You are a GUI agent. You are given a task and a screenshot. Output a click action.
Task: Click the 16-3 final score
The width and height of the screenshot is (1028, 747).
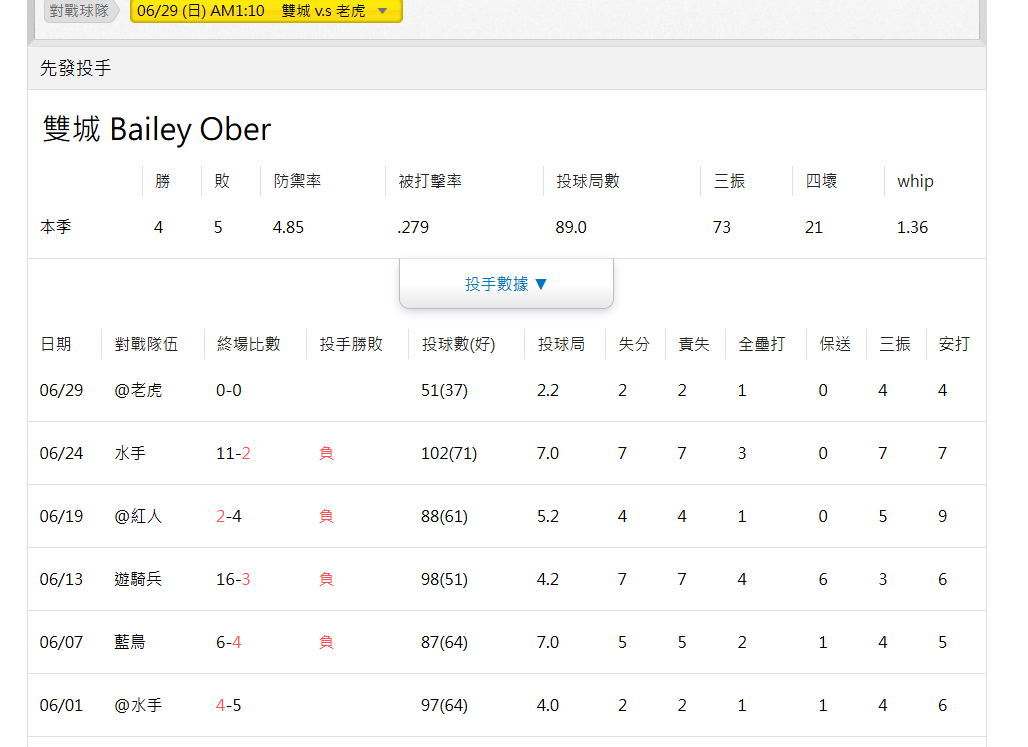(x=233, y=580)
